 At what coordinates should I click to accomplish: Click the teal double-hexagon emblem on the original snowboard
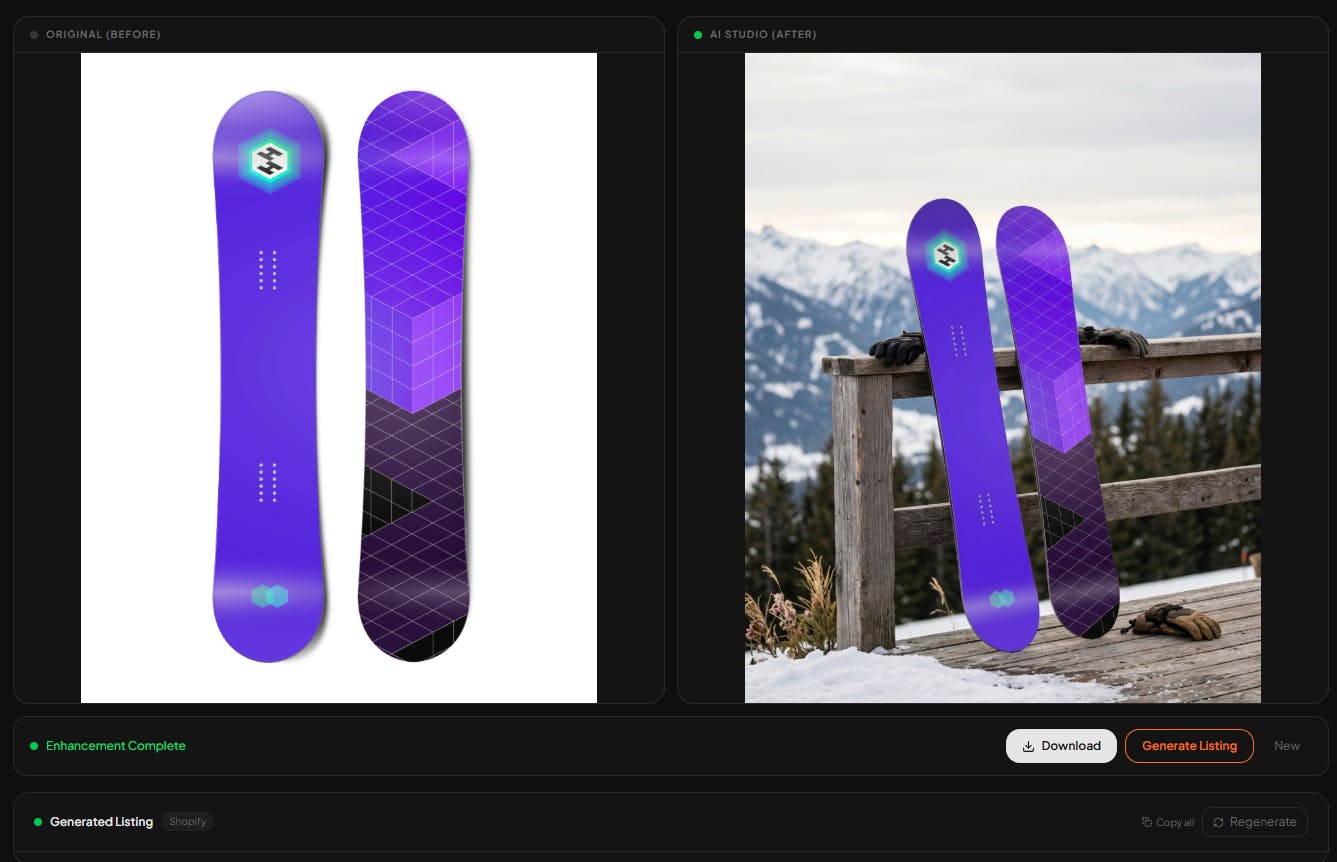(x=269, y=596)
